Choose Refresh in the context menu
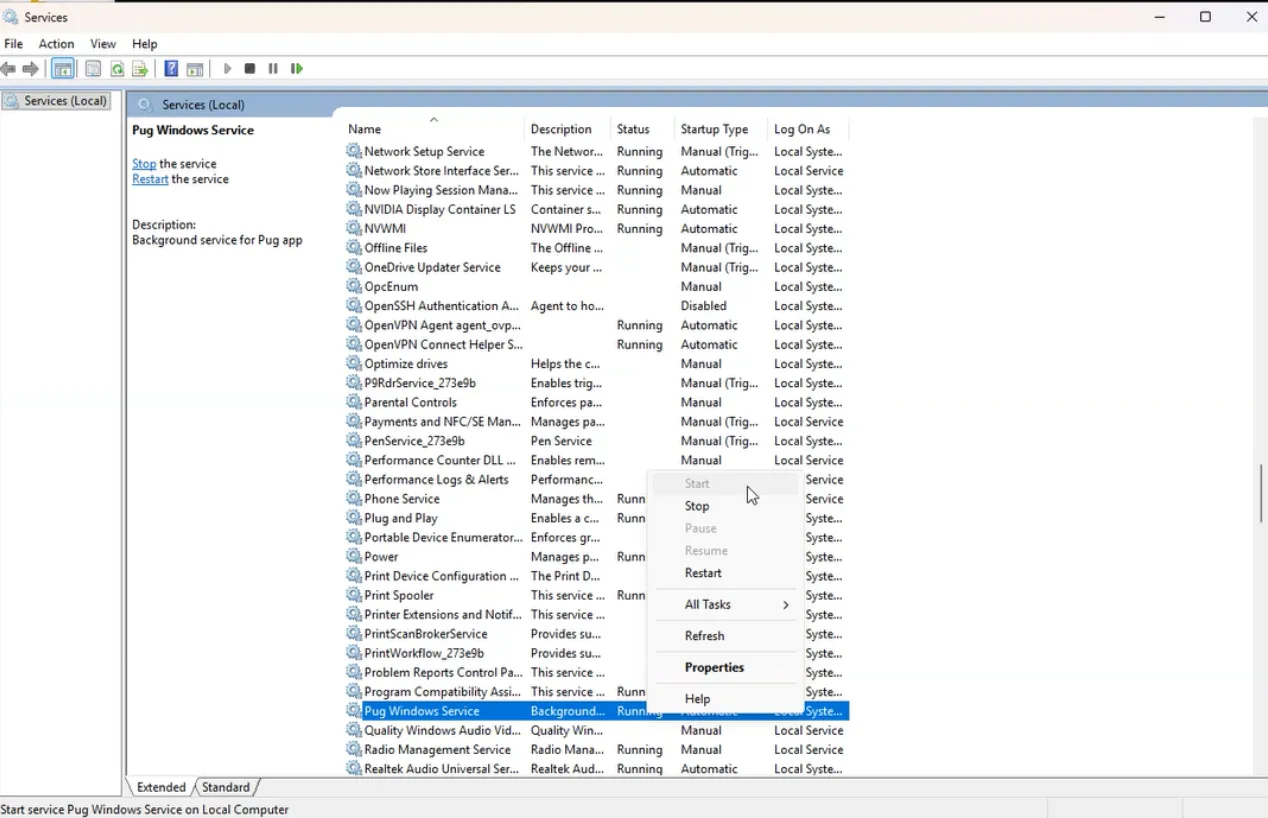The height and width of the screenshot is (818, 1268). [726, 636]
